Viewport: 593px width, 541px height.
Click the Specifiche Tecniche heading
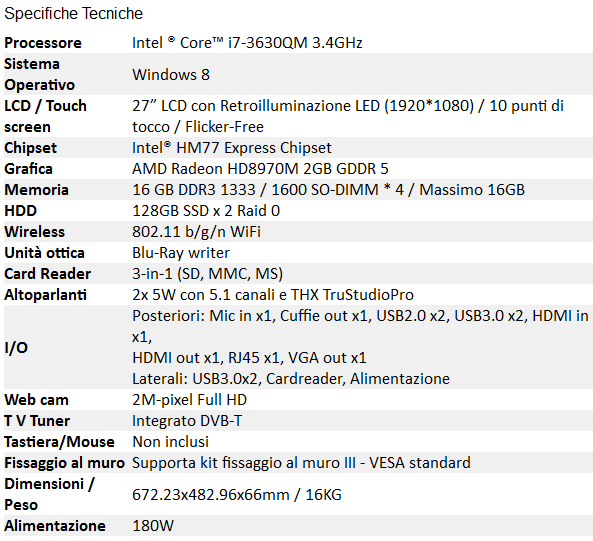[73, 14]
